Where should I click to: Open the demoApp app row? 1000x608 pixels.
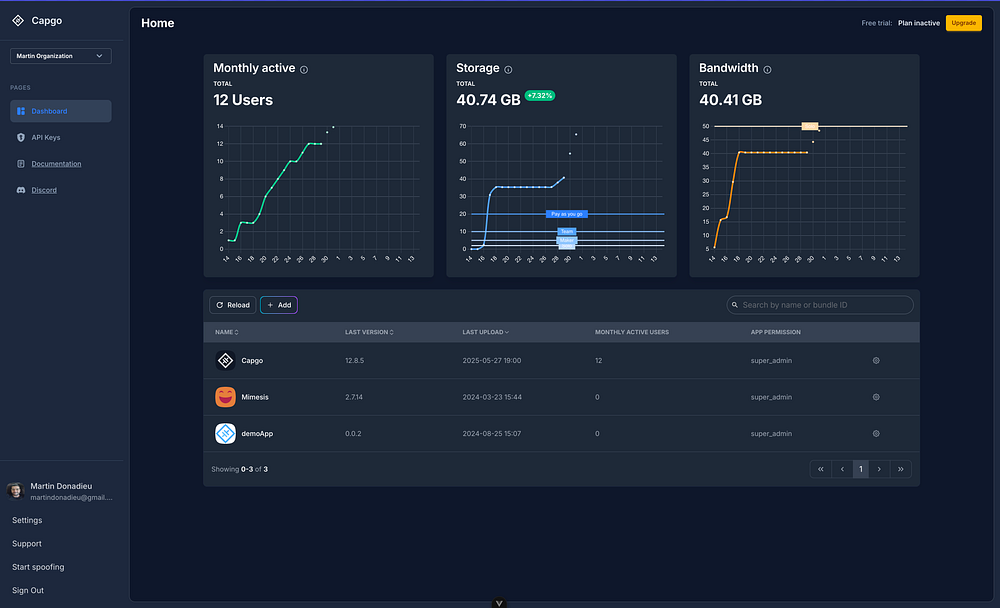tap(561, 434)
